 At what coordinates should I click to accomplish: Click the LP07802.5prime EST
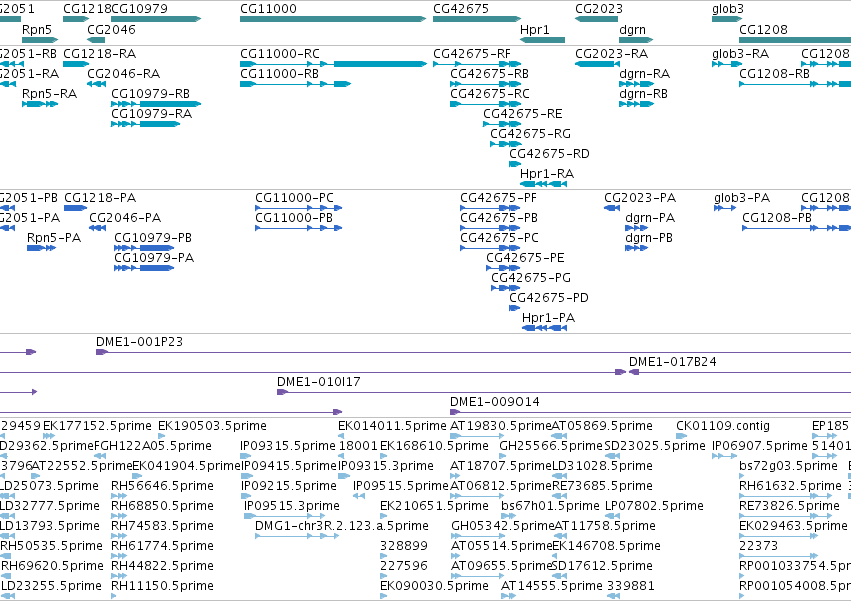coord(612,516)
